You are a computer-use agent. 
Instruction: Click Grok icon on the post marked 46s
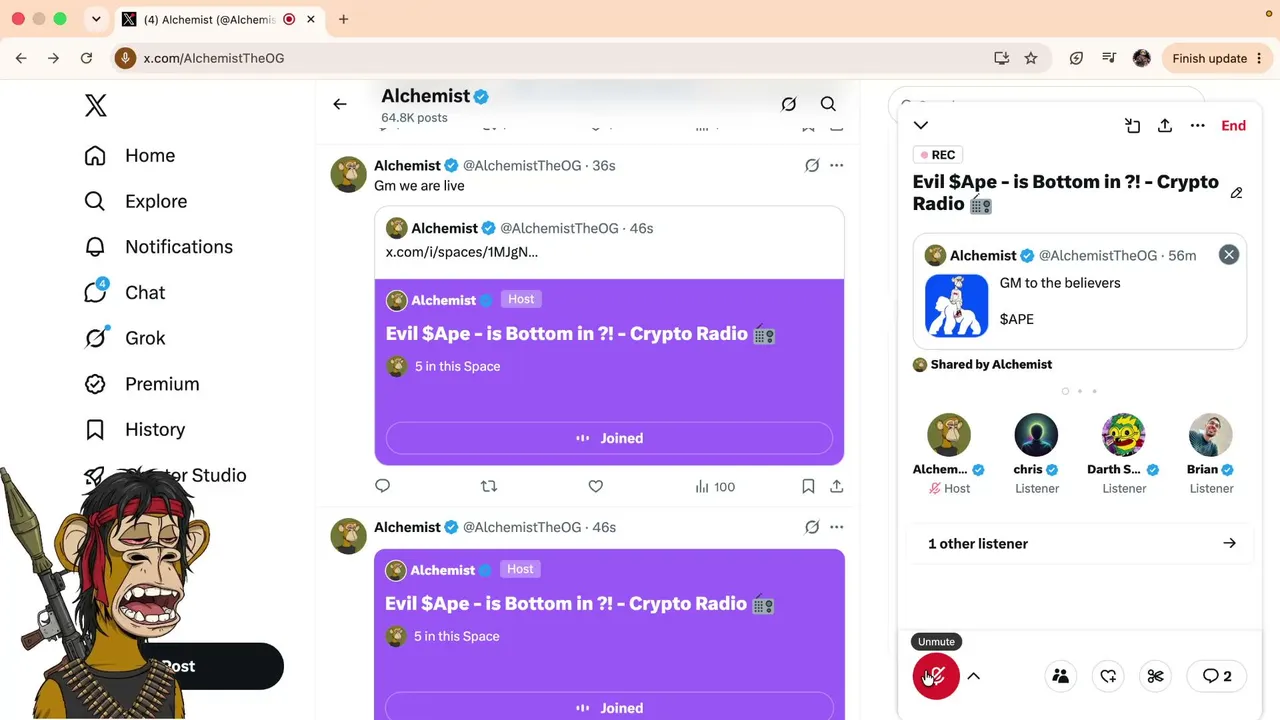pyautogui.click(x=812, y=528)
